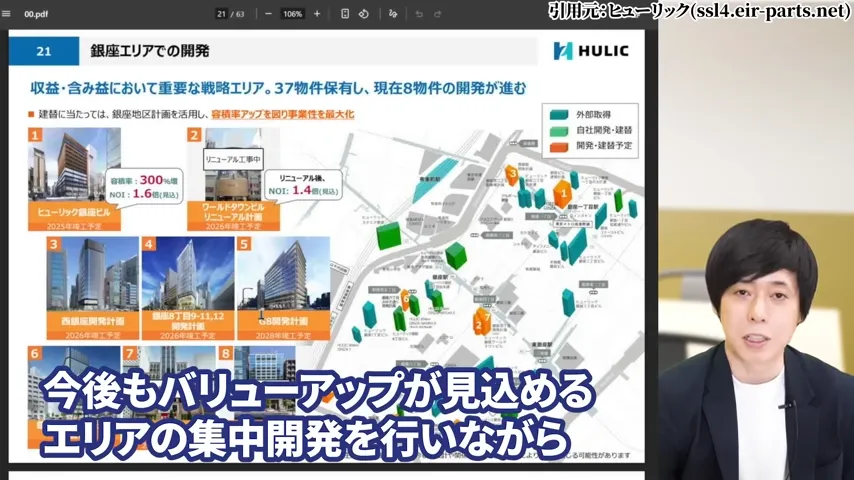The width and height of the screenshot is (854, 480).
Task: Click the 西銀座開発計画 orange label
Action: click(x=93, y=326)
